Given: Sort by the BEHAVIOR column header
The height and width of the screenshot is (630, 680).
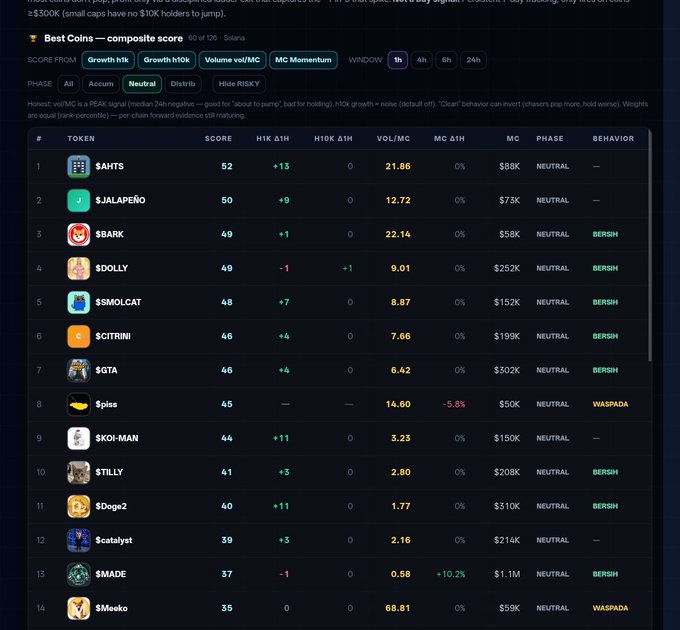Looking at the screenshot, I should point(613,139).
